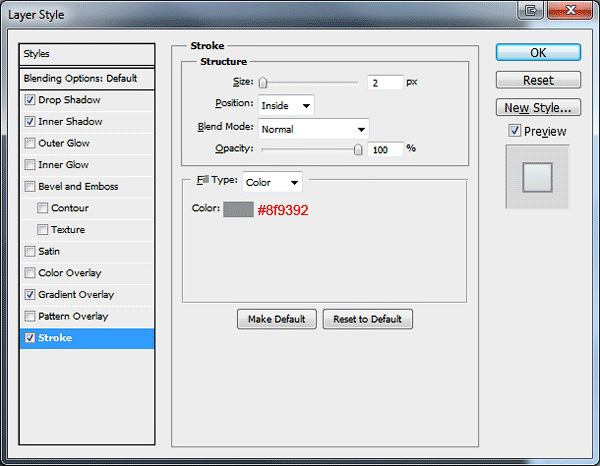Viewport: 600px width, 466px height.
Task: Click the OK button
Action: point(538,52)
